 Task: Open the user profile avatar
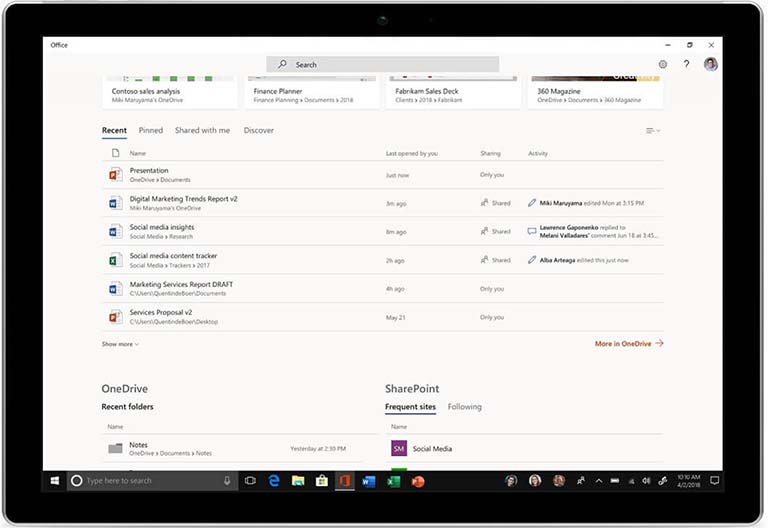711,64
